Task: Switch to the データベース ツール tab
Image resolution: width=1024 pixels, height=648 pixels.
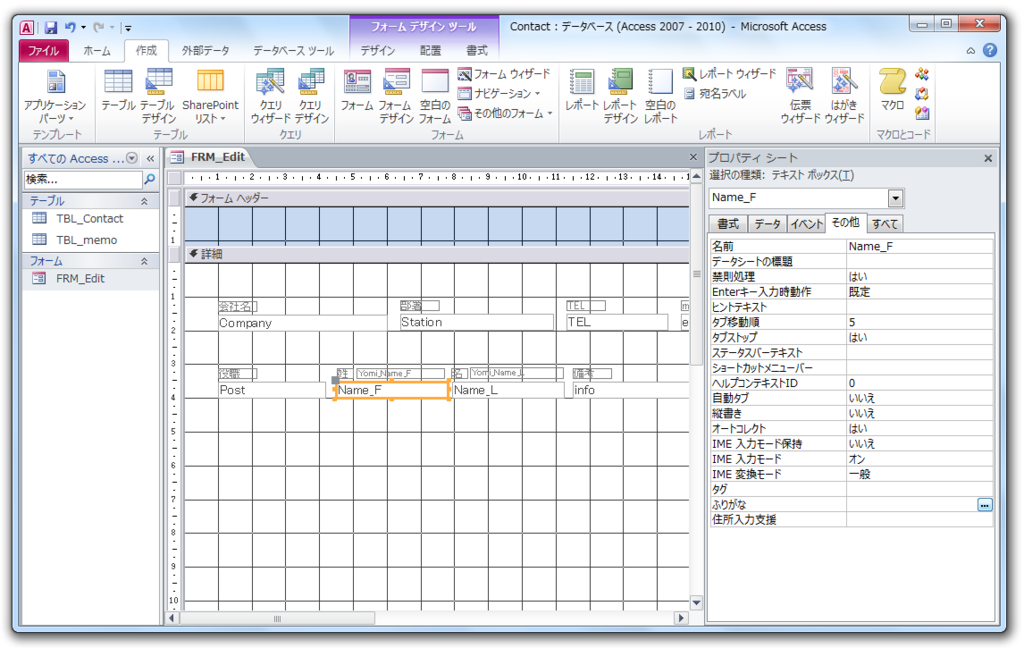Action: pyautogui.click(x=293, y=50)
